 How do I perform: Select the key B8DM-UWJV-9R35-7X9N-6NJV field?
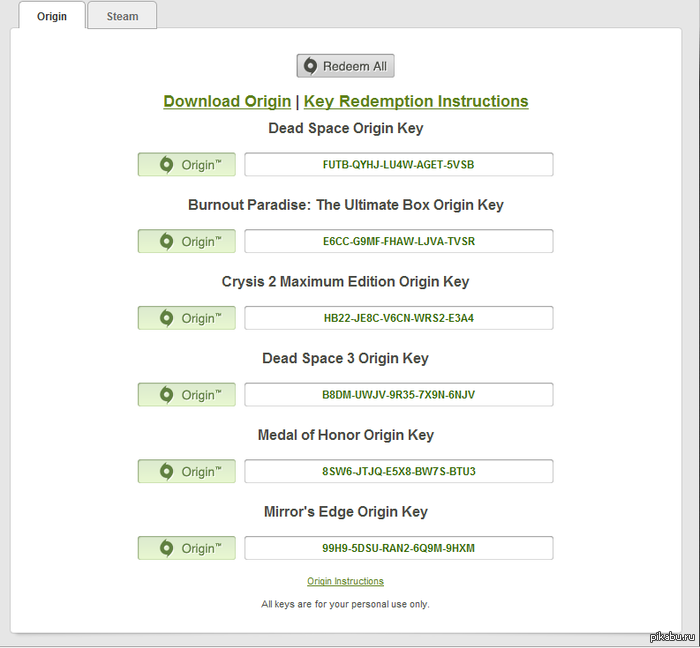(399, 395)
